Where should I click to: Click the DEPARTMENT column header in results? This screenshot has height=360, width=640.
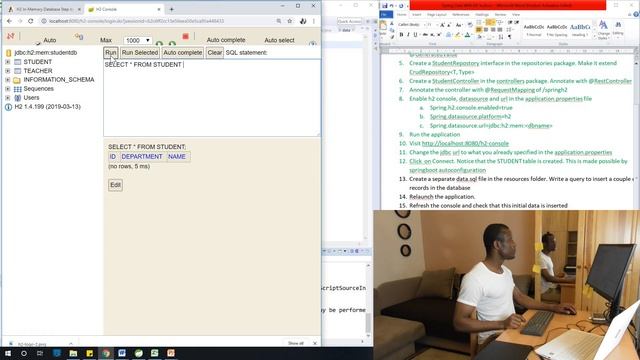point(142,157)
